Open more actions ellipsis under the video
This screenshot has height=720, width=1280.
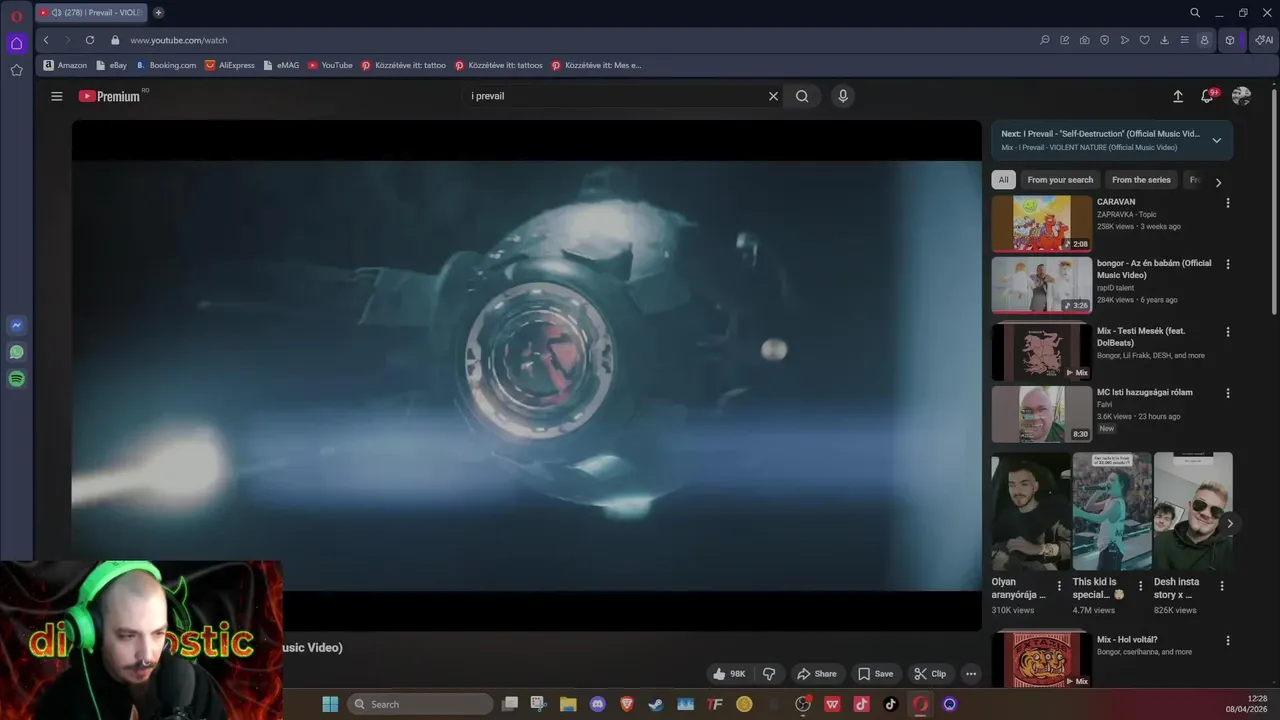pos(970,674)
